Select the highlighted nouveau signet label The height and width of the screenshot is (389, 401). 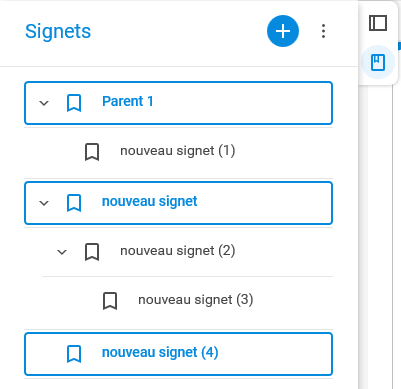[x=150, y=201]
